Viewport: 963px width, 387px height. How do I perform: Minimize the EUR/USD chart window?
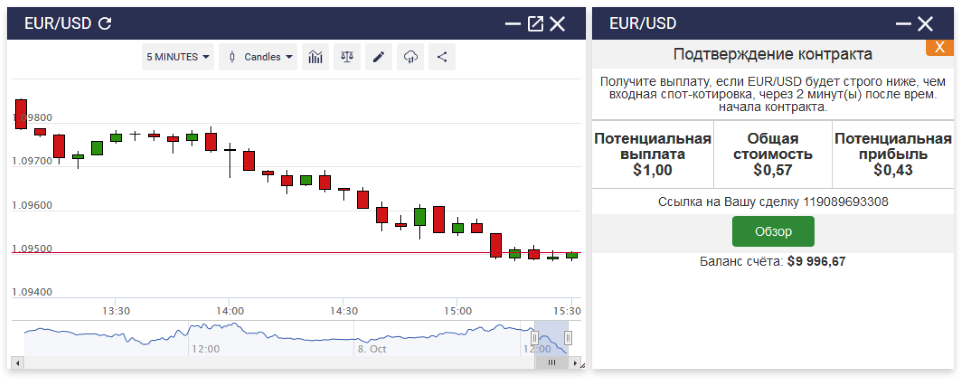pos(513,24)
